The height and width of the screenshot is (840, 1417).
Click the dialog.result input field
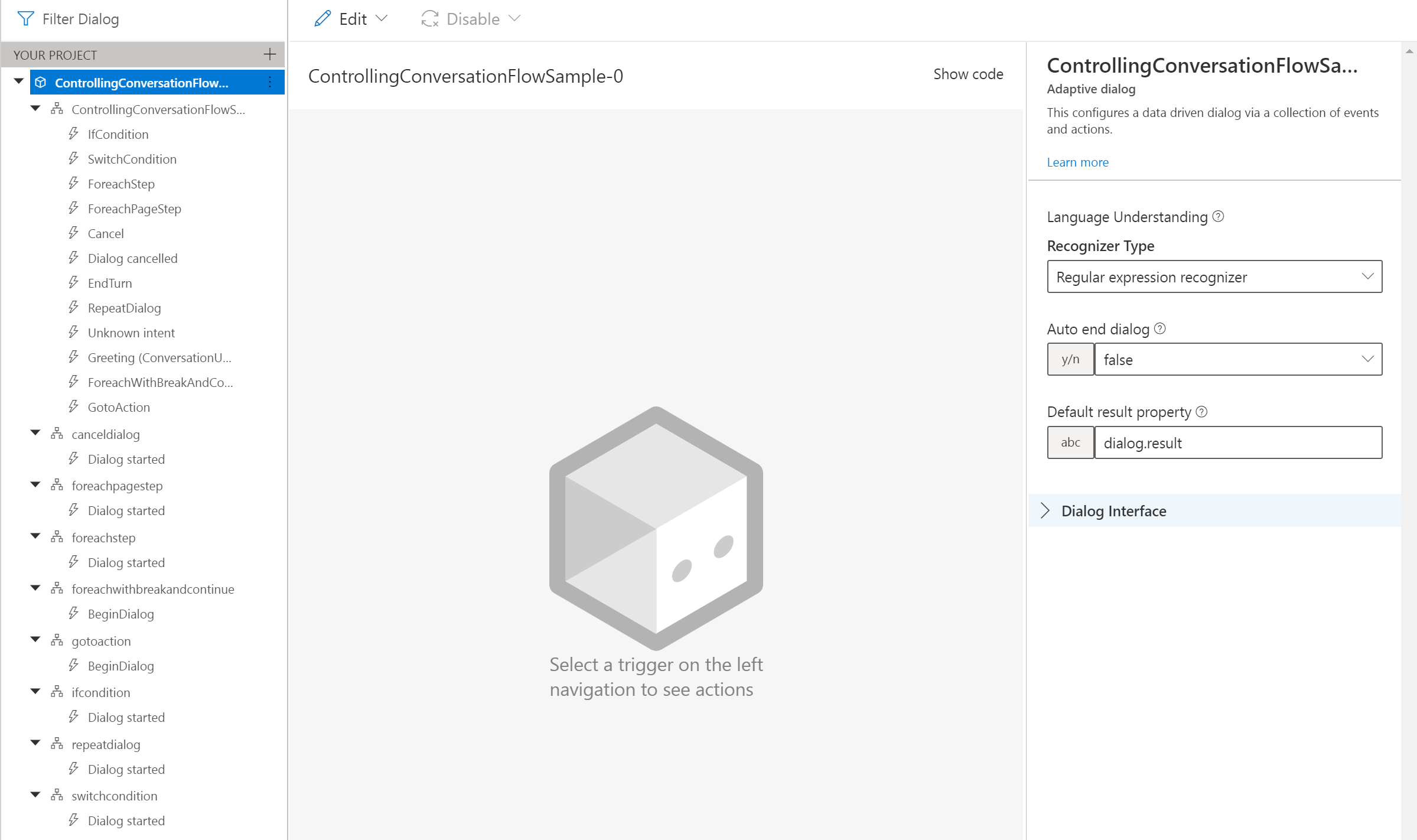click(1238, 442)
